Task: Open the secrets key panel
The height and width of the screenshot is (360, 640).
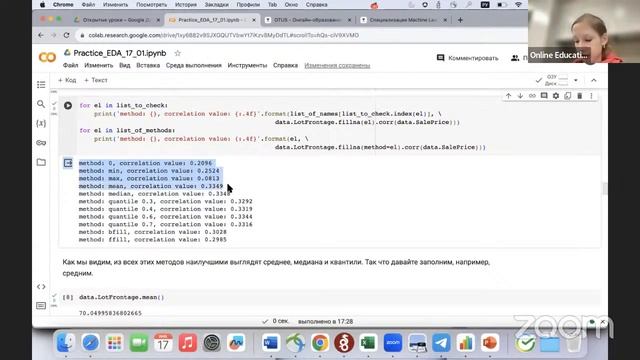Action: pos(41,142)
